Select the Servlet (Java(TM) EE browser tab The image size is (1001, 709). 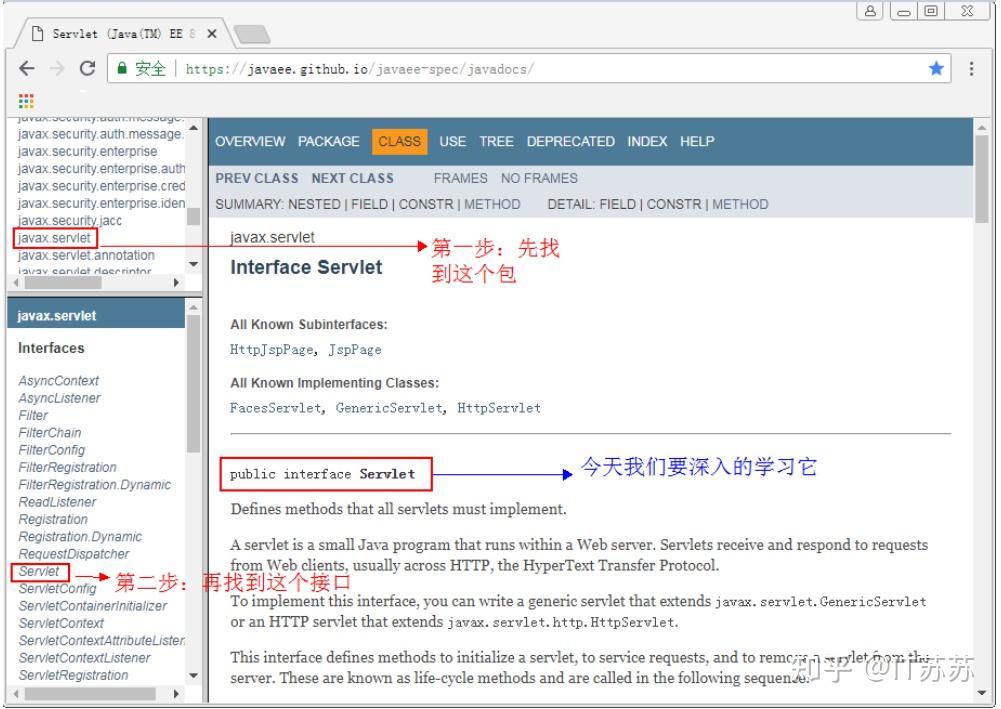click(110, 32)
